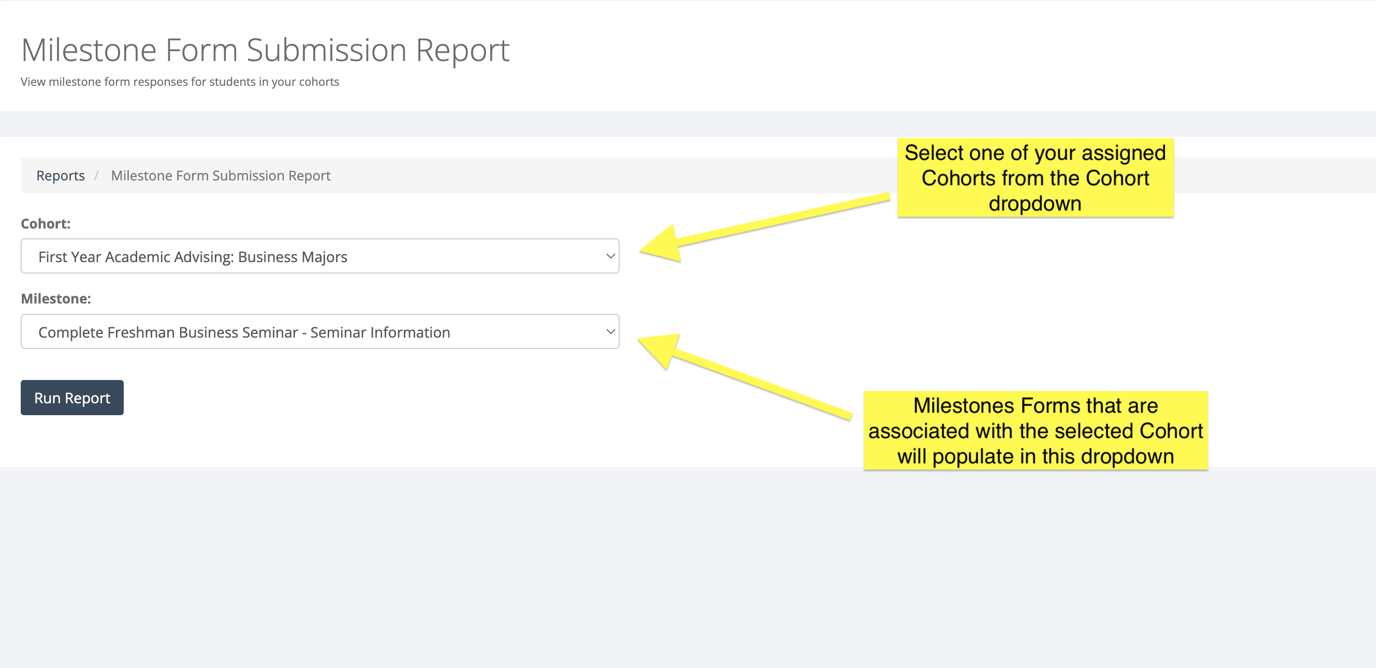Expand the First Year Academic Advising cohort list
Screen dimensions: 1376x668
tap(320, 256)
